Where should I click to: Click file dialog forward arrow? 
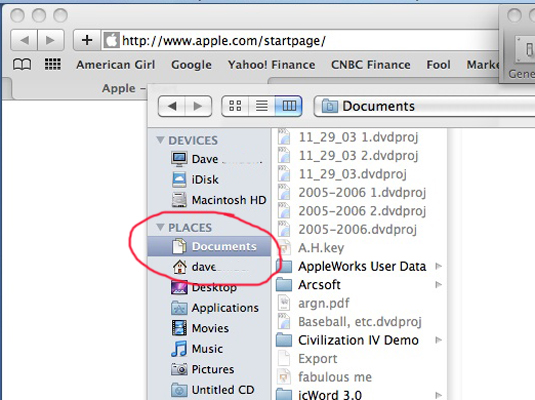click(x=198, y=106)
